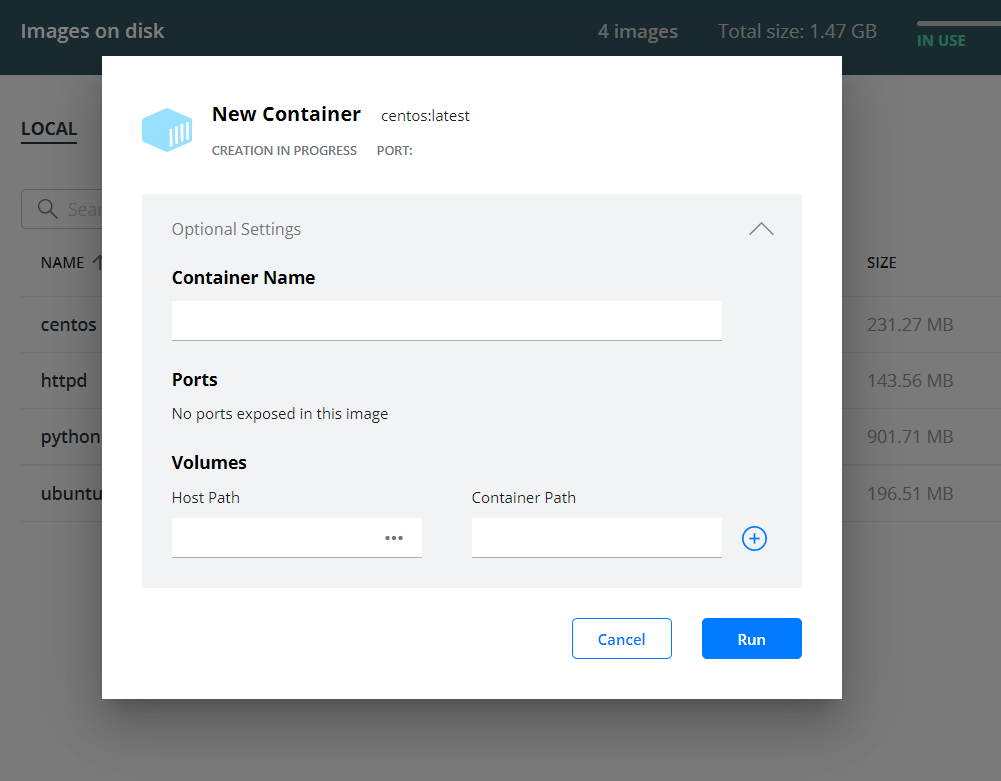Viewport: 1001px width, 781px height.
Task: Click the Ports section heading
Action: click(195, 379)
